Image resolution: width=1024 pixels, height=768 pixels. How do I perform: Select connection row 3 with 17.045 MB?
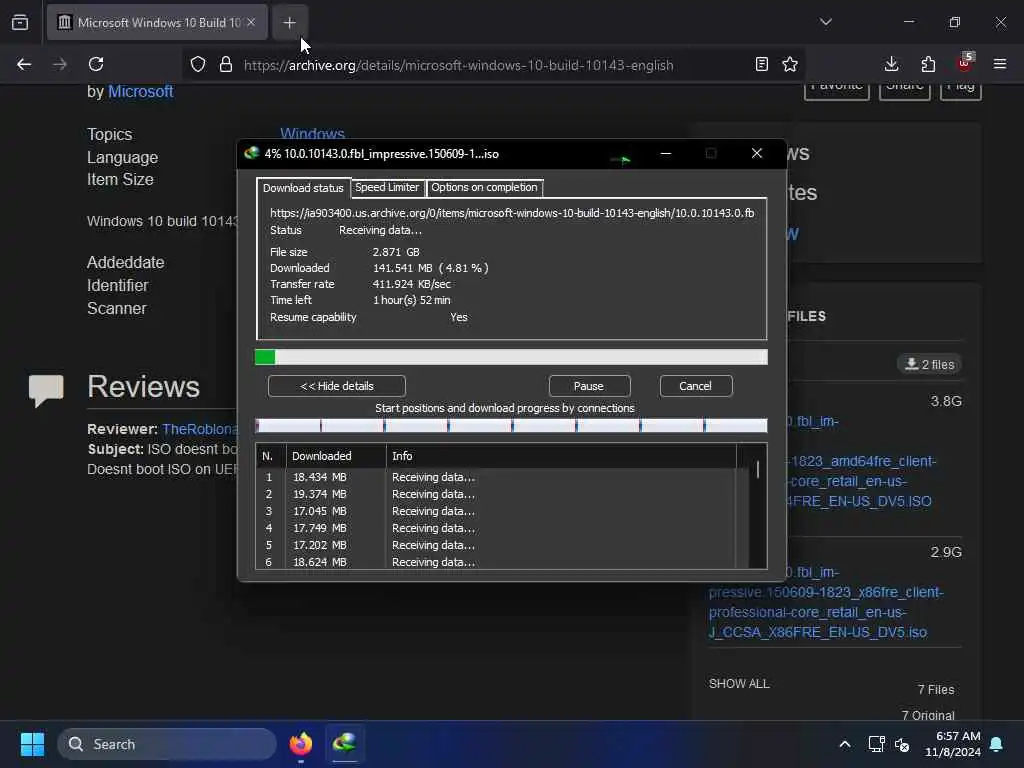[496, 511]
